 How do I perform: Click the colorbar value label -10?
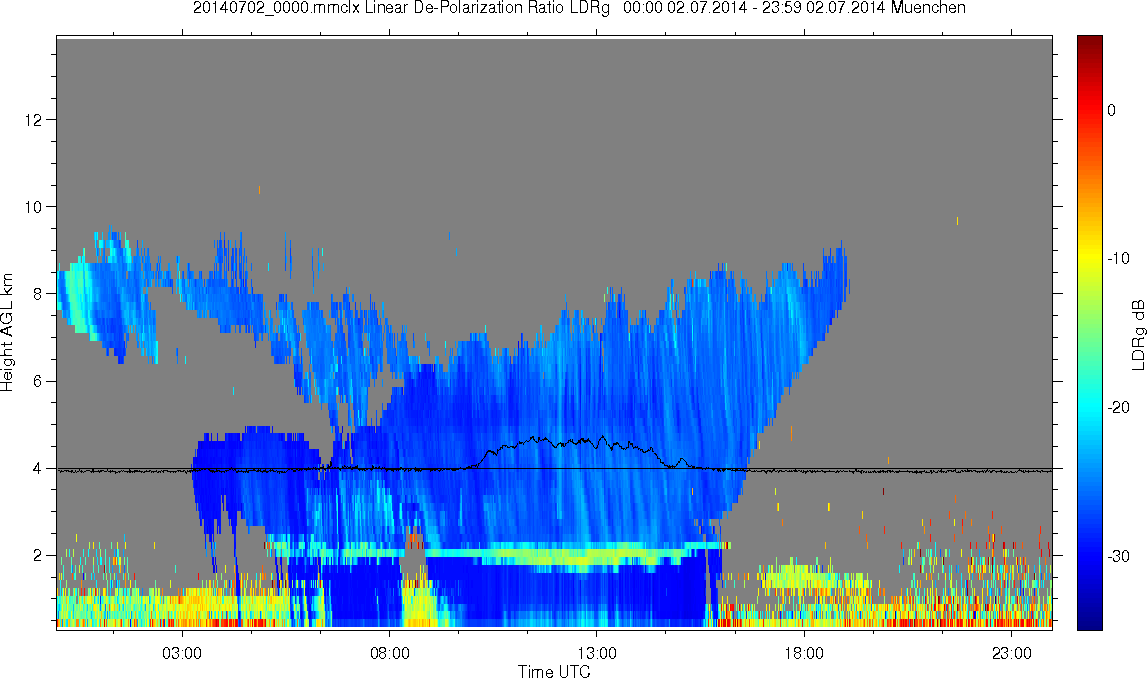coord(1118,258)
